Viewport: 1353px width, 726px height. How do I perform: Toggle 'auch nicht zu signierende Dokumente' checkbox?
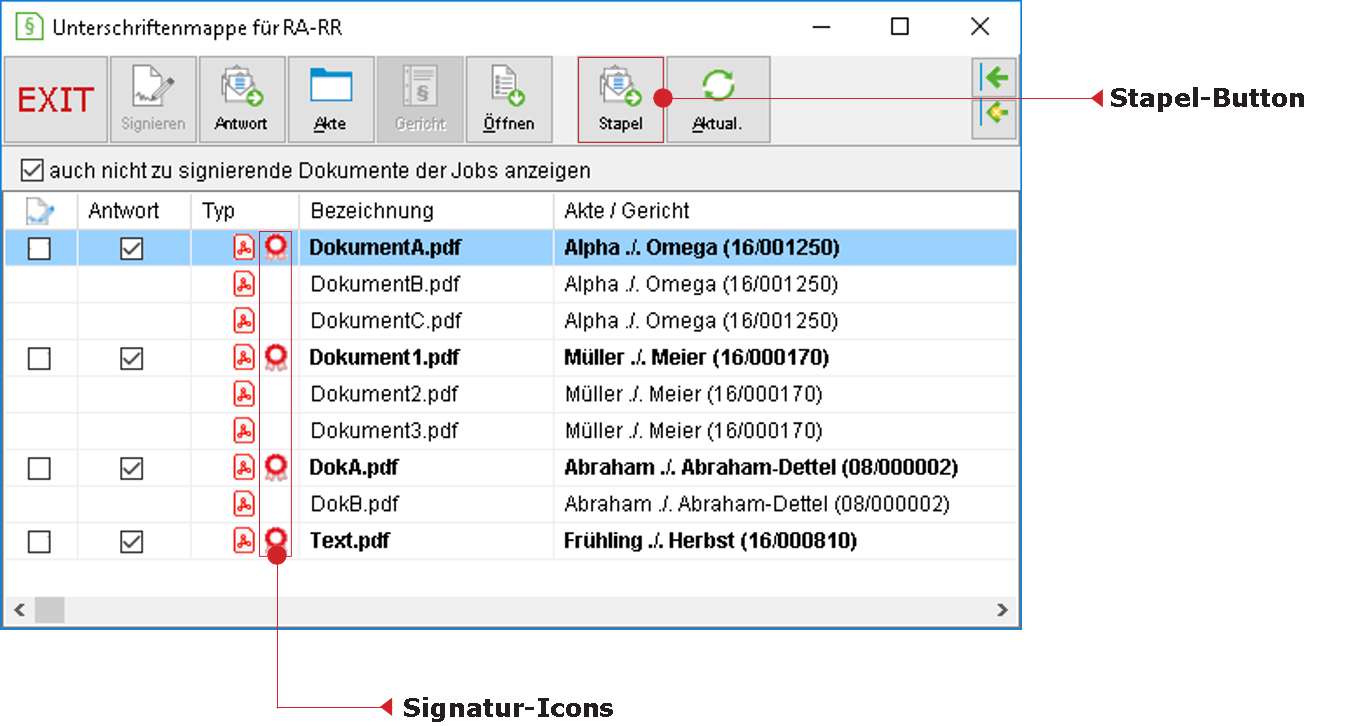pos(32,171)
